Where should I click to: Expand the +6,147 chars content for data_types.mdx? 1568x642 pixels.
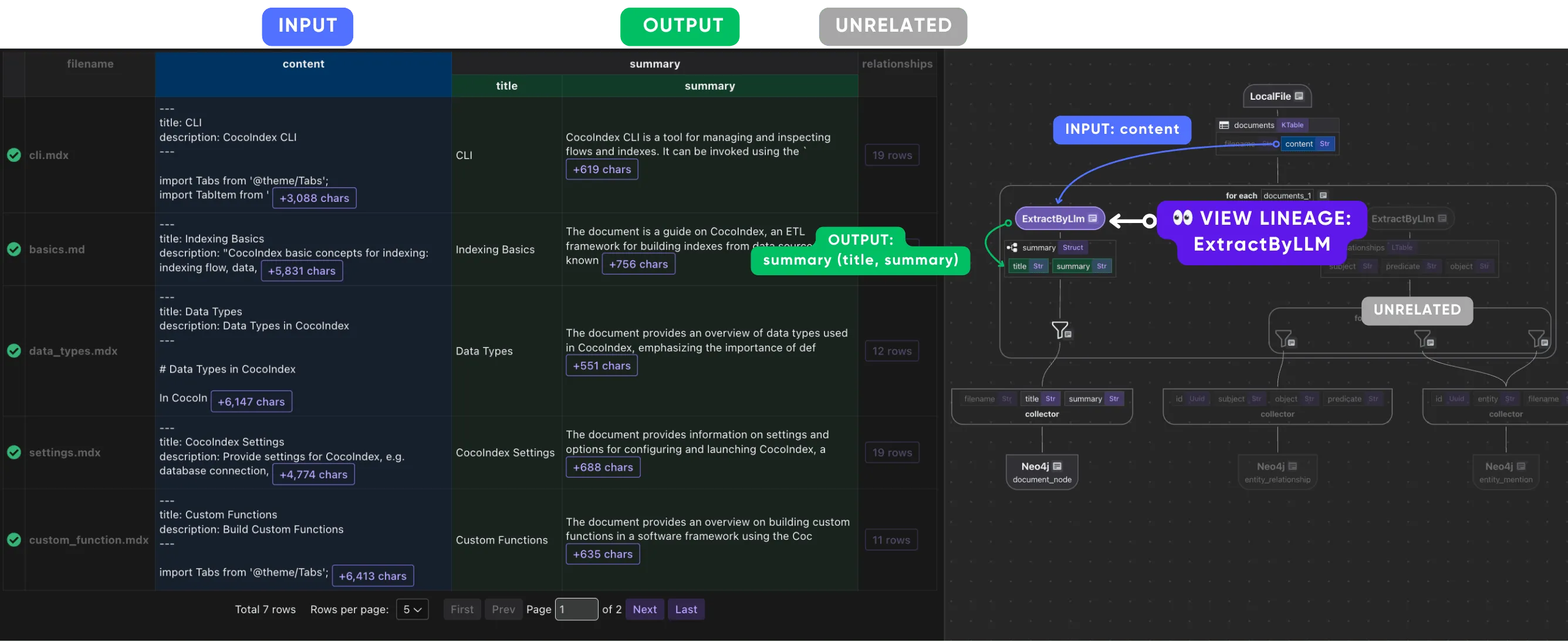click(x=251, y=402)
